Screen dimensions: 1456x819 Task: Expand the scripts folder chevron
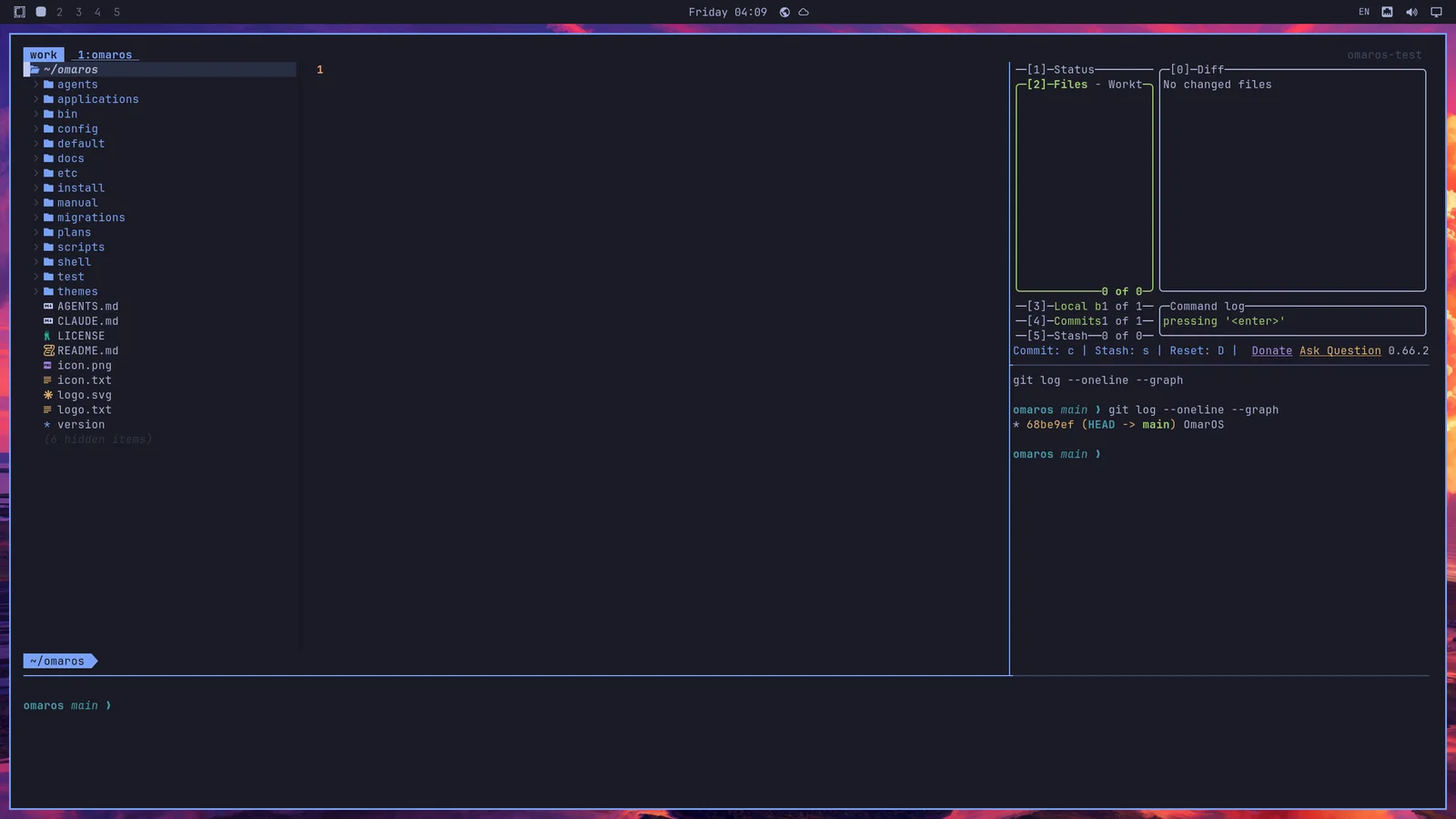(36, 247)
